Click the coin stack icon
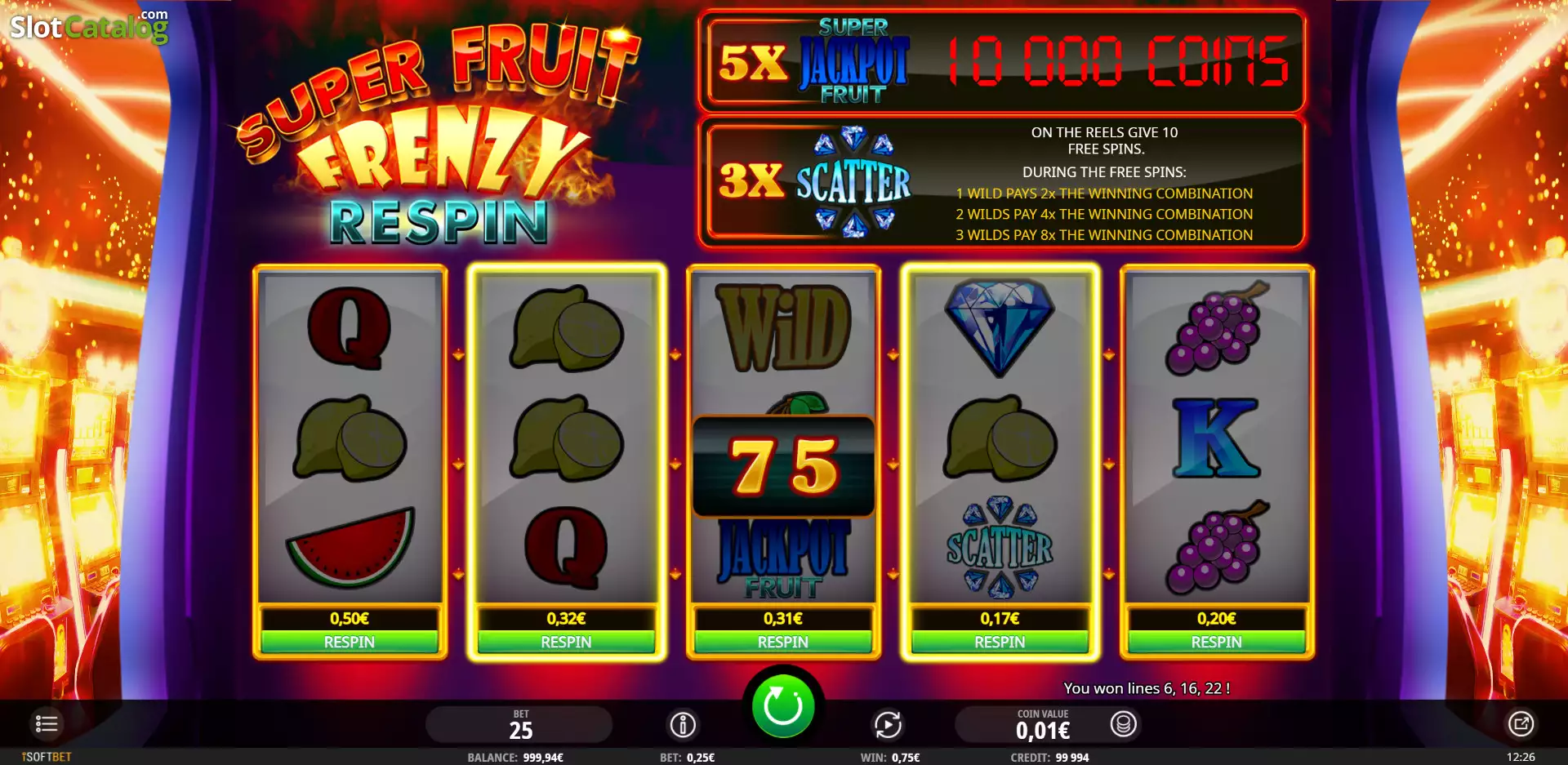The height and width of the screenshot is (765, 1568). point(1123,723)
